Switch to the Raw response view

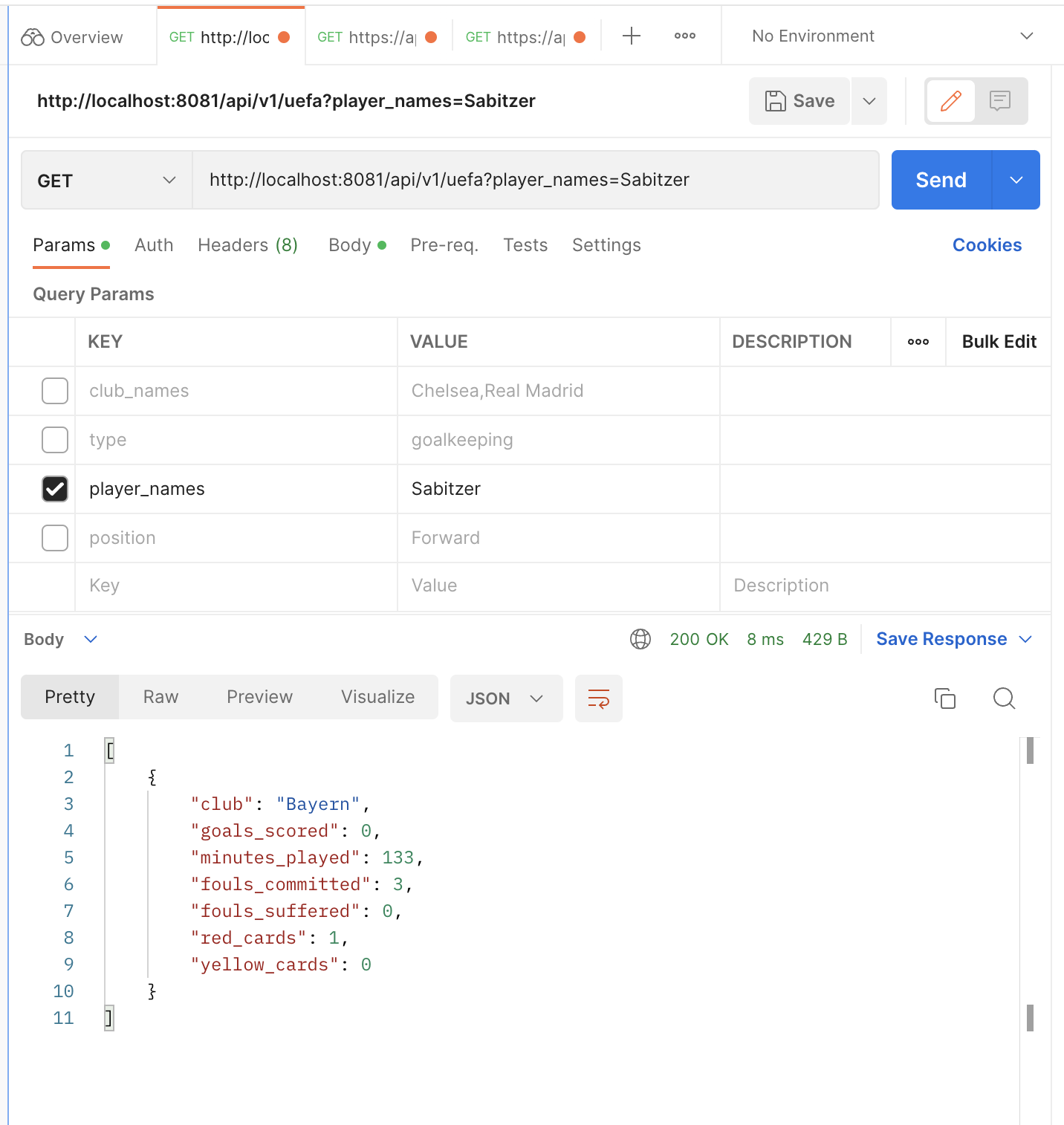click(160, 697)
